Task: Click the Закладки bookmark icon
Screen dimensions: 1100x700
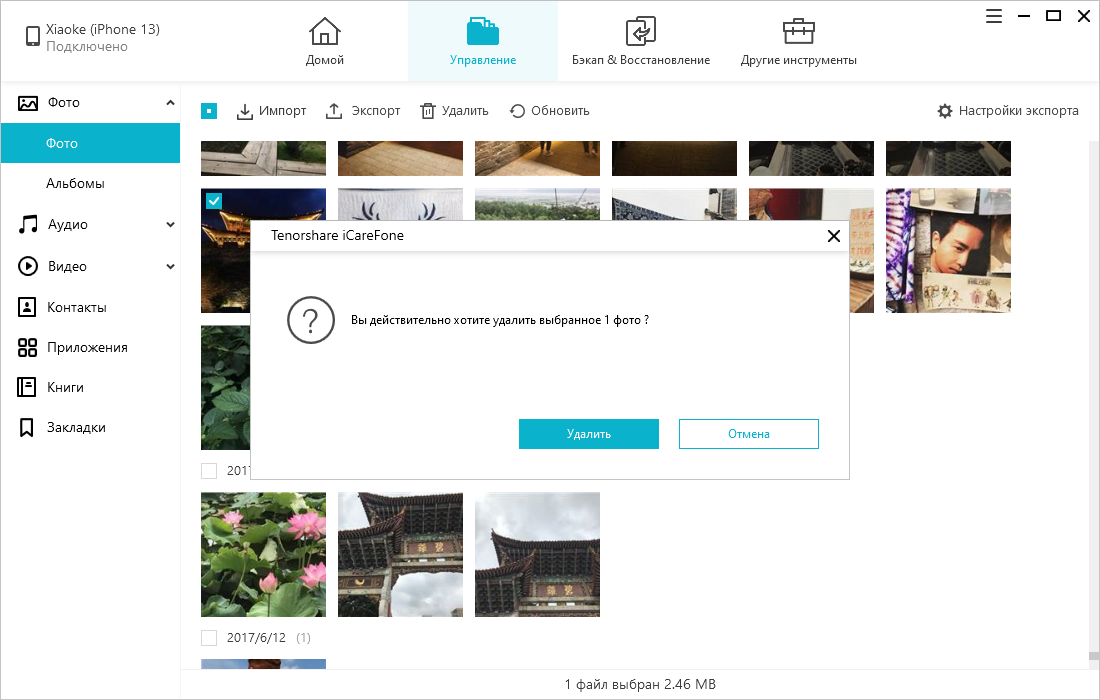Action: [27, 428]
